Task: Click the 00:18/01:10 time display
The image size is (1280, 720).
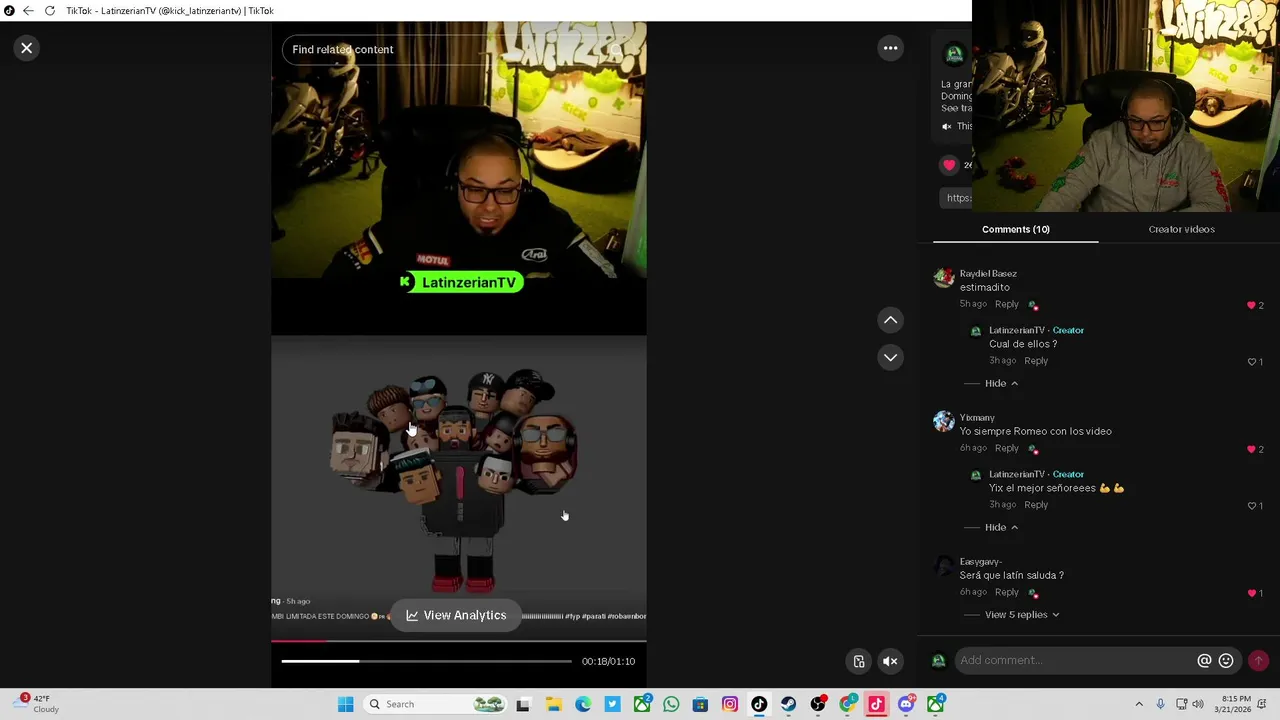Action: [x=608, y=661]
